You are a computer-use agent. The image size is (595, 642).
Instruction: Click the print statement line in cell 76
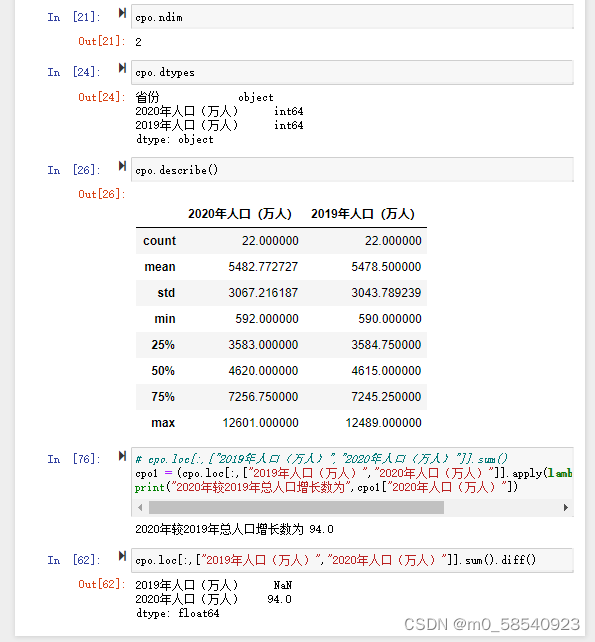pyautogui.click(x=326, y=487)
